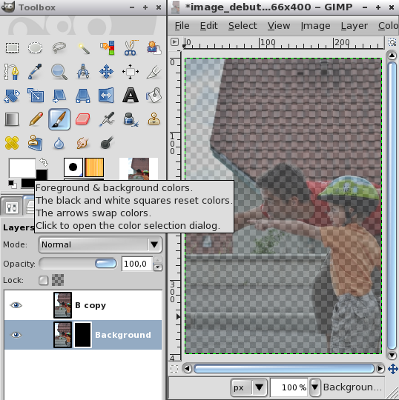This screenshot has width=399, height=400.
Task: Select the Blend gradient tool
Action: point(12,119)
